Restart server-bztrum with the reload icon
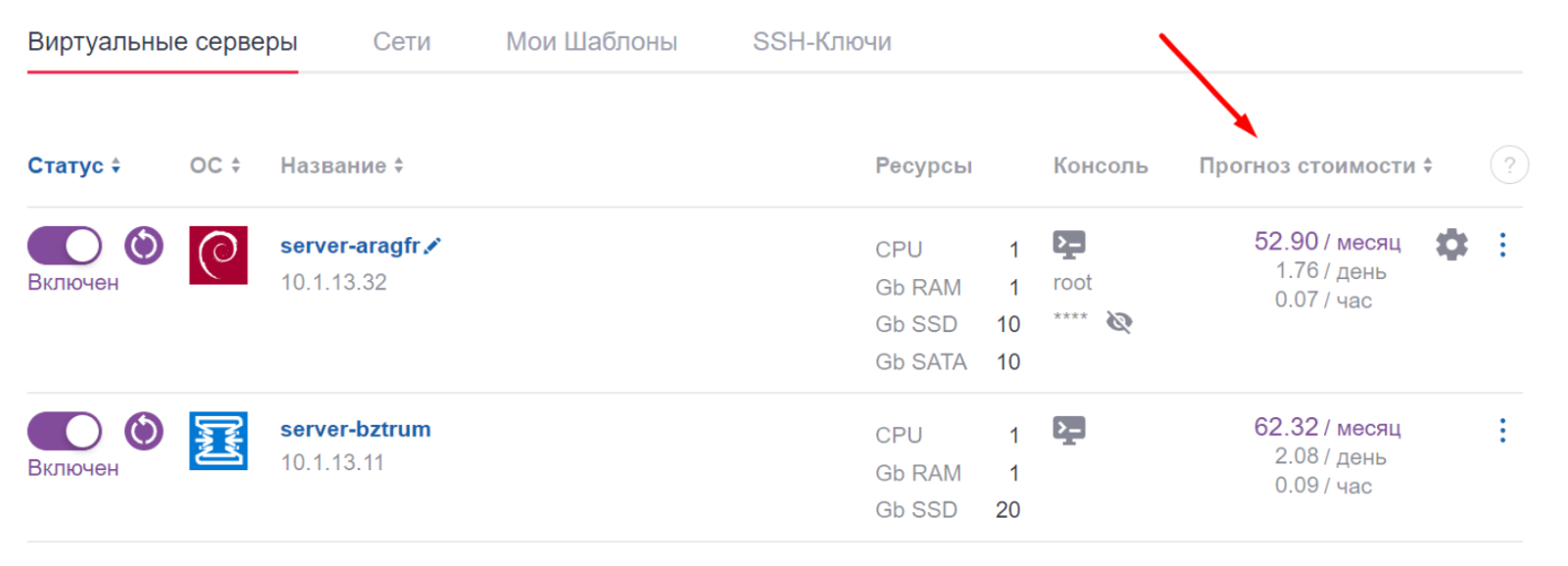 (x=144, y=431)
